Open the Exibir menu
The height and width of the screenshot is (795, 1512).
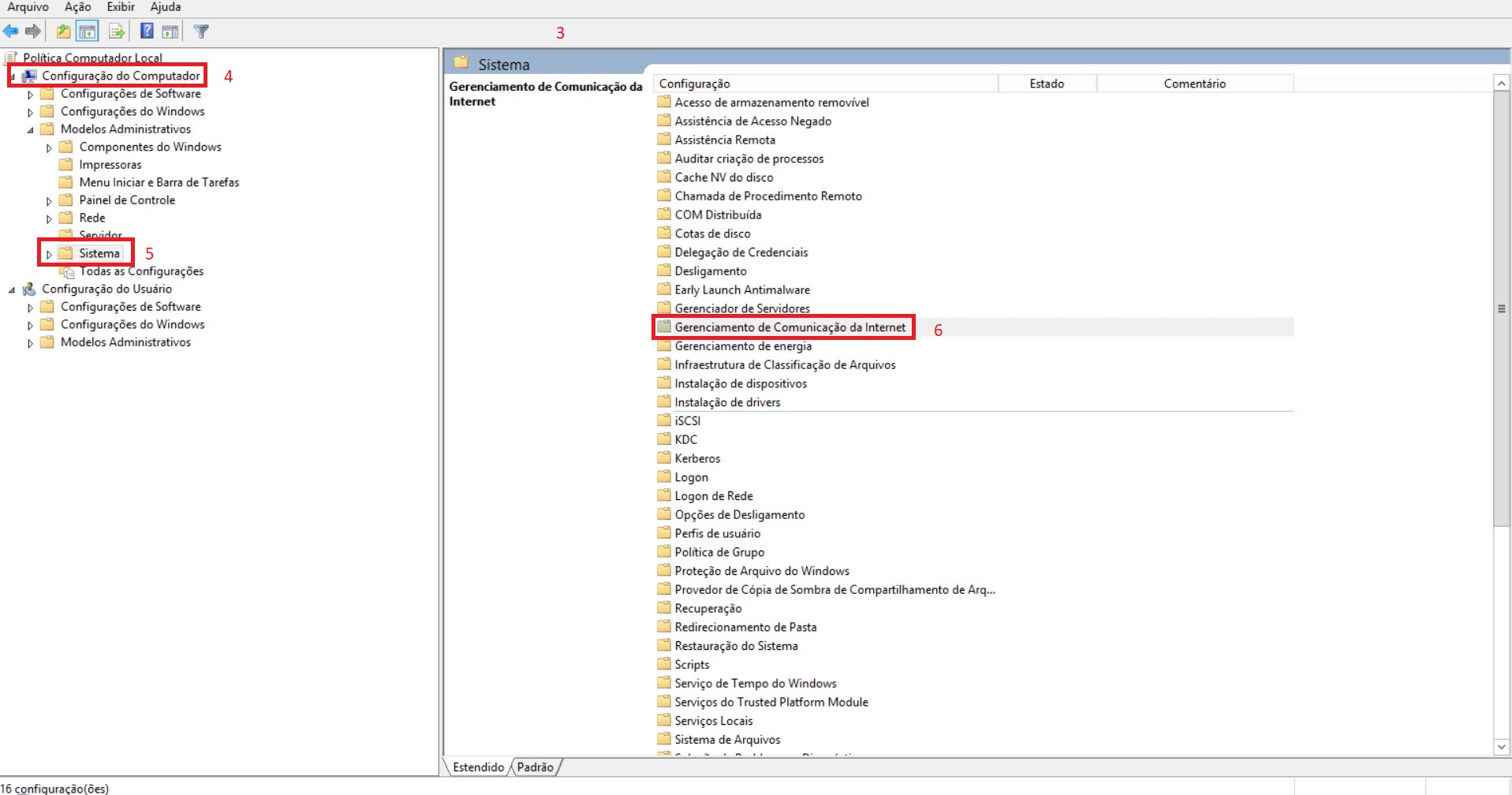pyautogui.click(x=121, y=7)
